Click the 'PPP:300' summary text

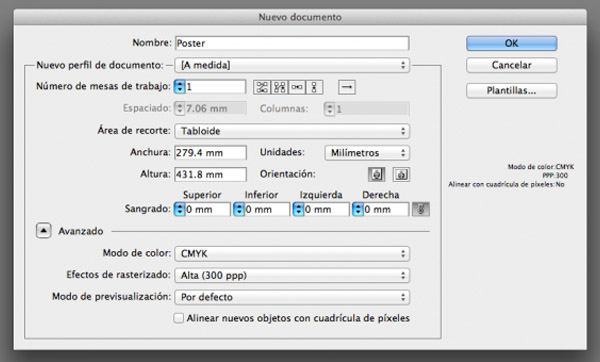click(555, 176)
